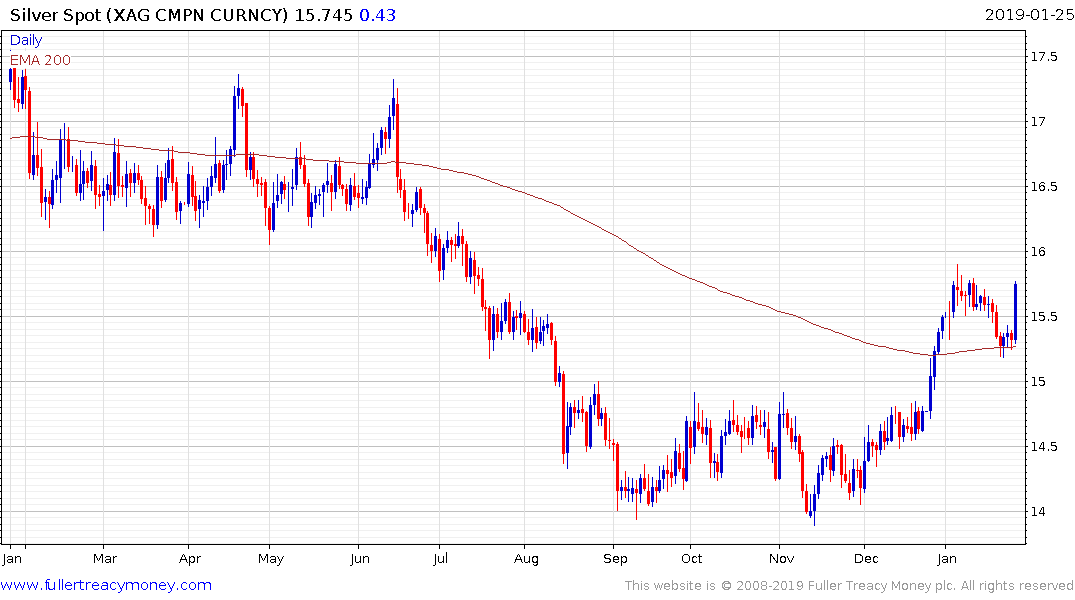Click the 14.5 price axis label
Image resolution: width=1075 pixels, height=600 pixels.
click(1043, 447)
